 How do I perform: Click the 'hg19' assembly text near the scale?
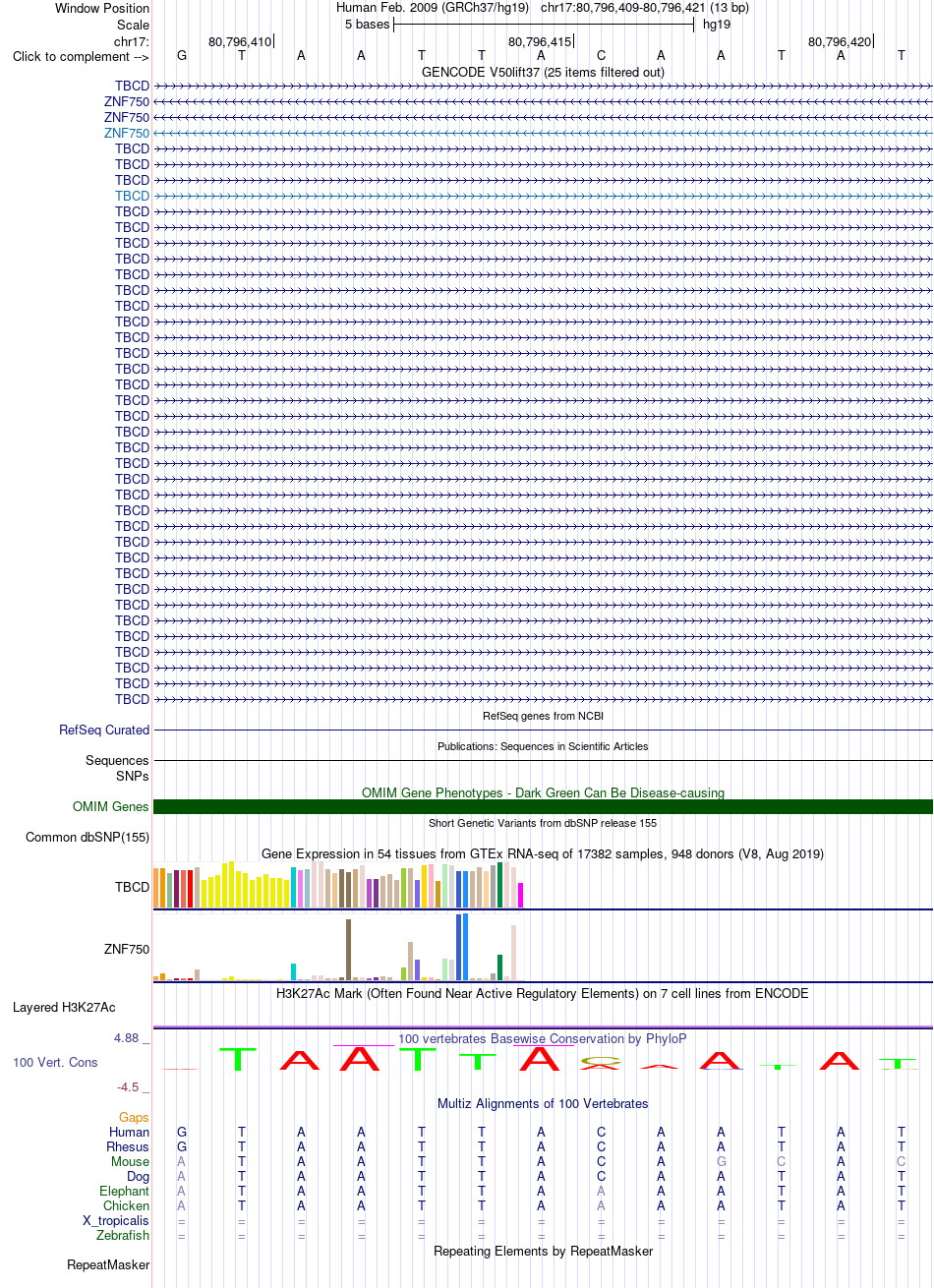tap(716, 25)
